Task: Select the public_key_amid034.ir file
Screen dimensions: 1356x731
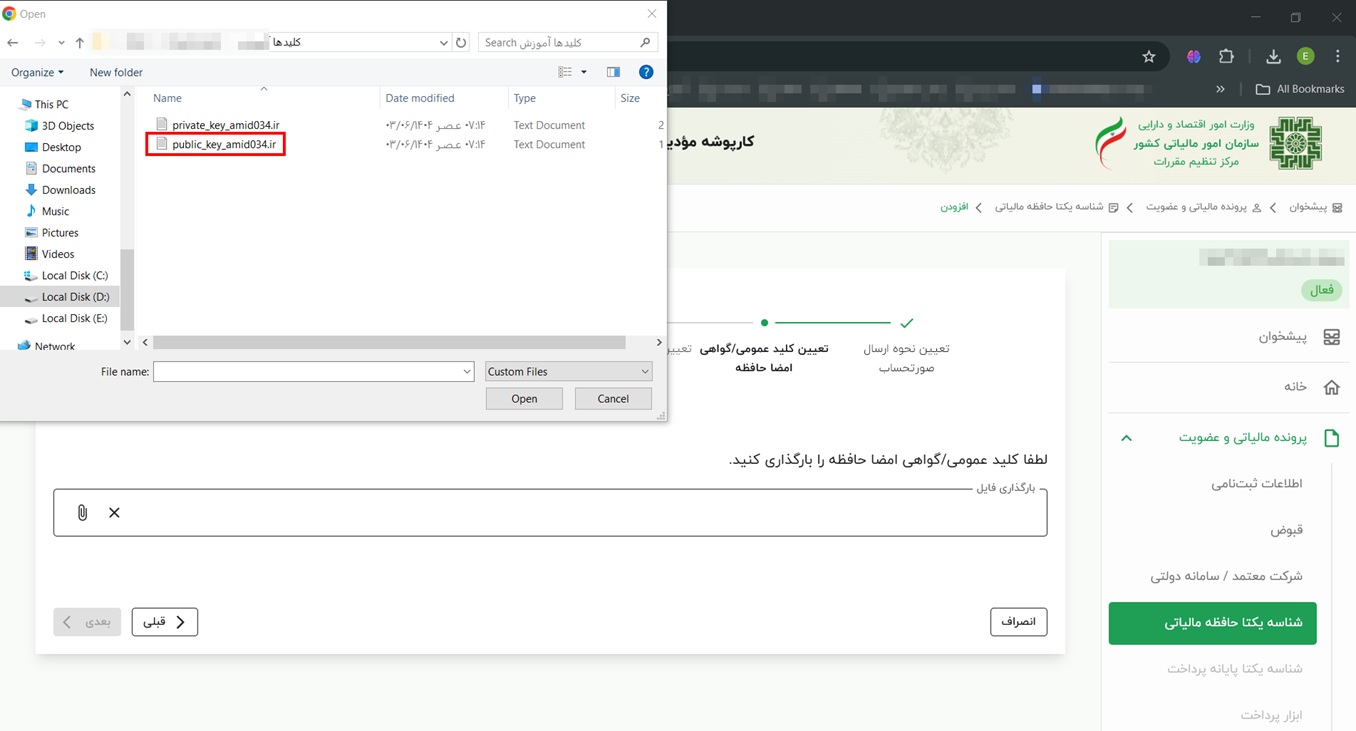Action: pyautogui.click(x=223, y=145)
